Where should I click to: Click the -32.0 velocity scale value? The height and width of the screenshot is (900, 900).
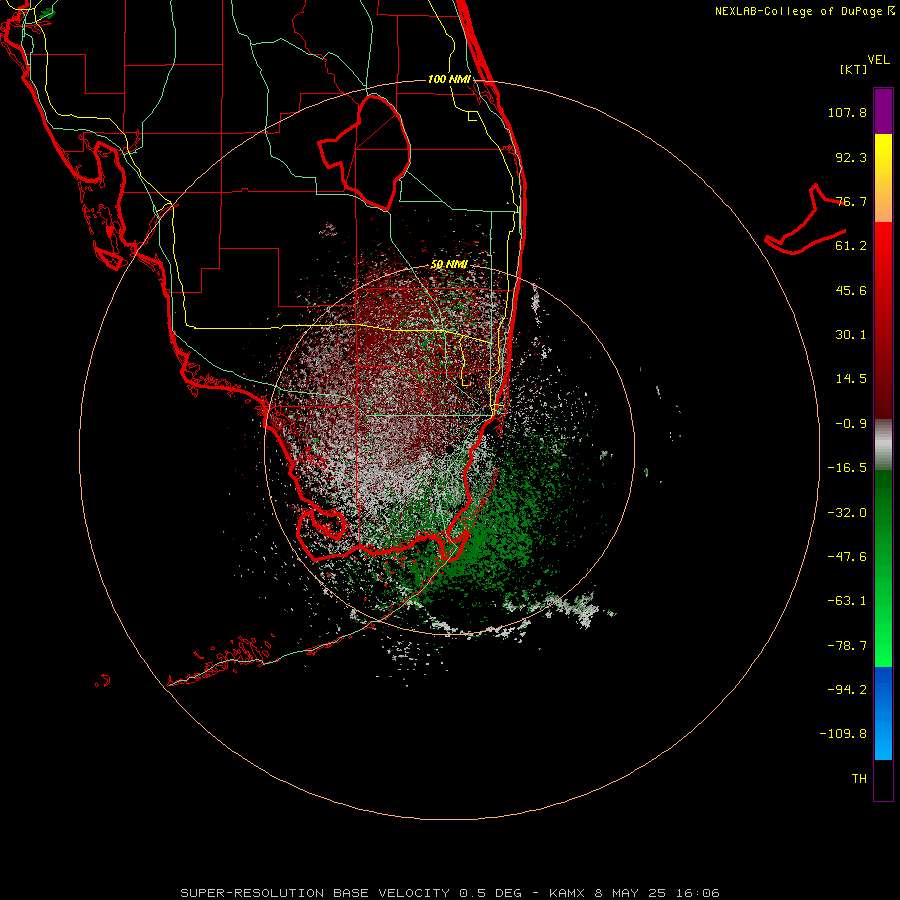847,513
